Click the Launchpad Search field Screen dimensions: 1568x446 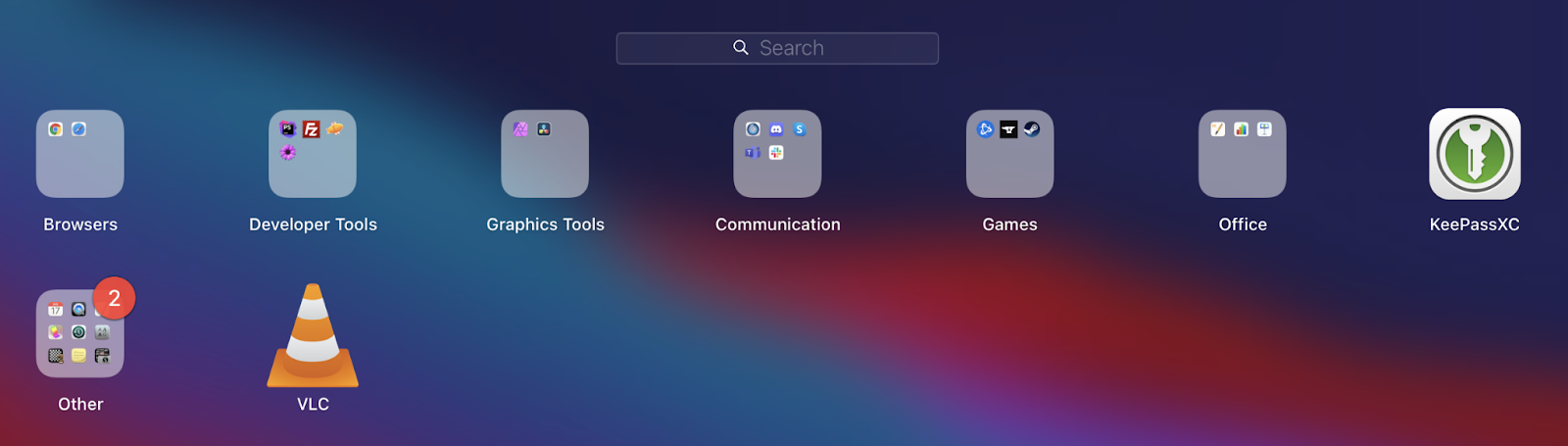pyautogui.click(x=777, y=48)
